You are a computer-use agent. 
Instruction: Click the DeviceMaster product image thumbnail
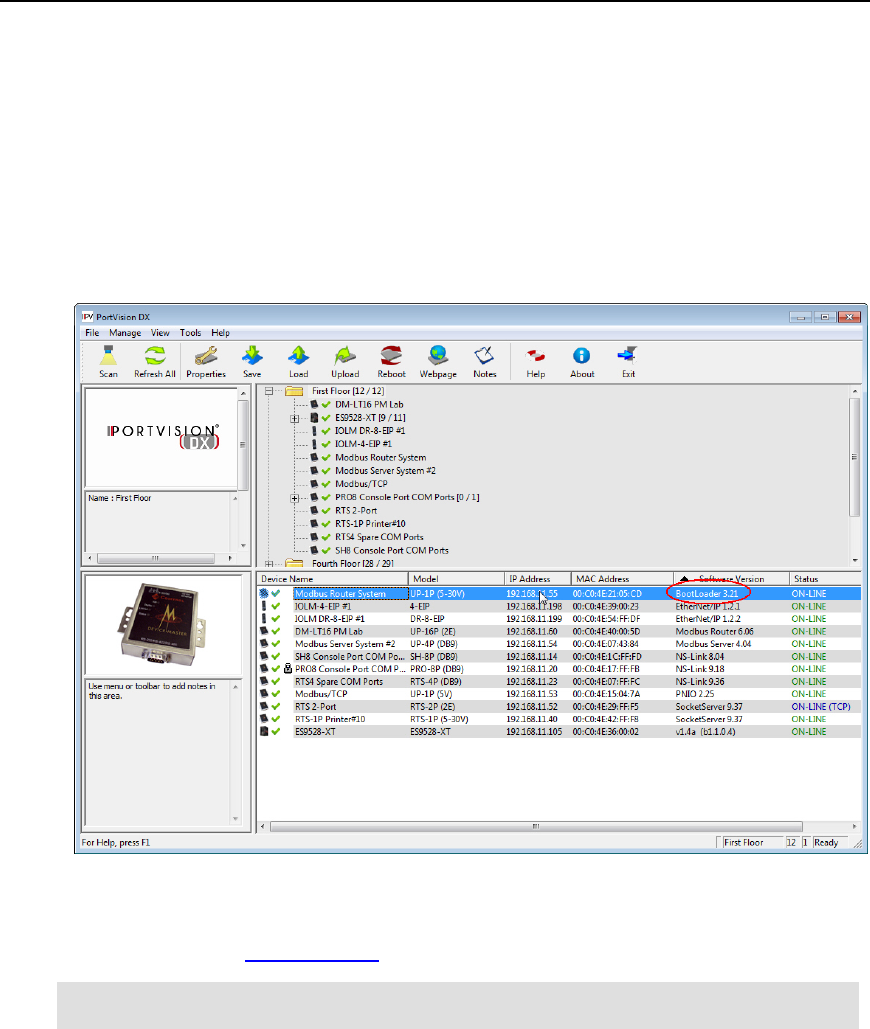163,624
